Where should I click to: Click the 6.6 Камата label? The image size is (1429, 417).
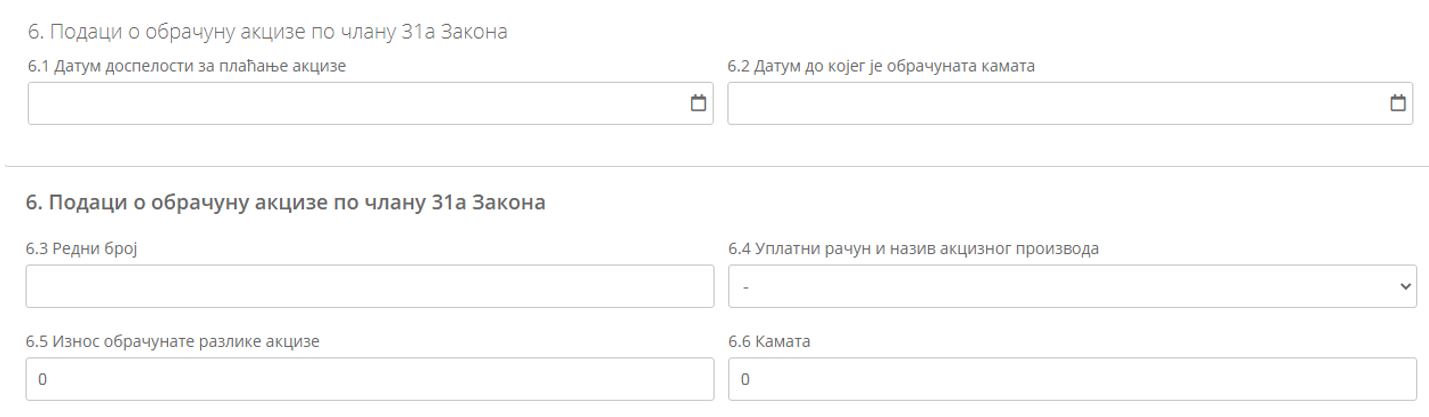tap(768, 341)
